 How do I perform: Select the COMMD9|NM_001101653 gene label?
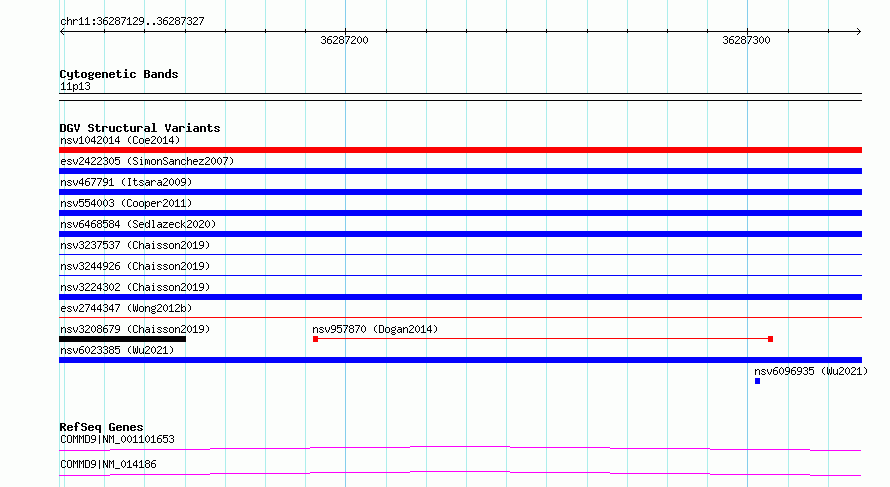pyautogui.click(x=117, y=439)
